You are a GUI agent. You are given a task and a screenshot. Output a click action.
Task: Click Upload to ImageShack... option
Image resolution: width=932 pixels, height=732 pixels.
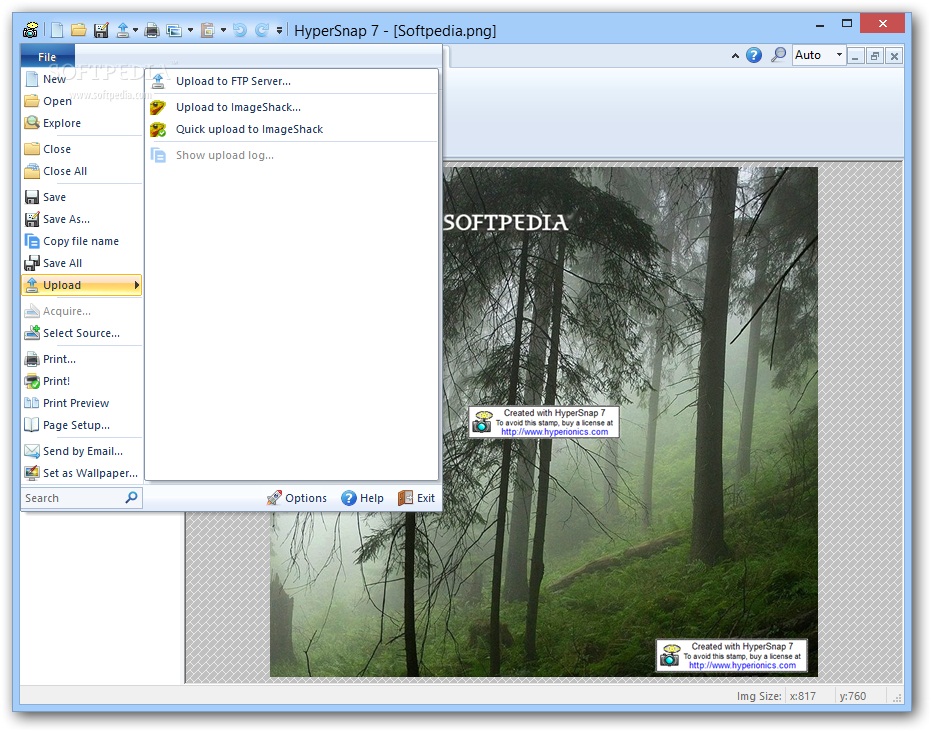coord(292,108)
